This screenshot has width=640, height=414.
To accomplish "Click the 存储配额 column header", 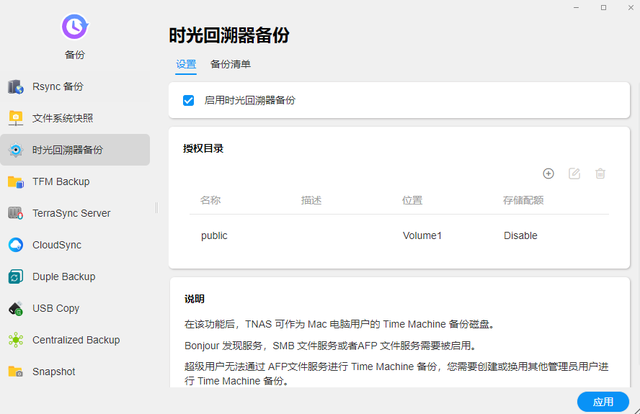I will coord(523,200).
